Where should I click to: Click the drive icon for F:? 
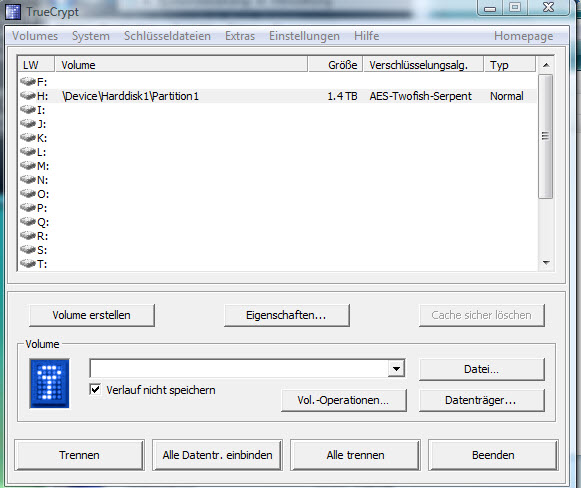(28, 81)
